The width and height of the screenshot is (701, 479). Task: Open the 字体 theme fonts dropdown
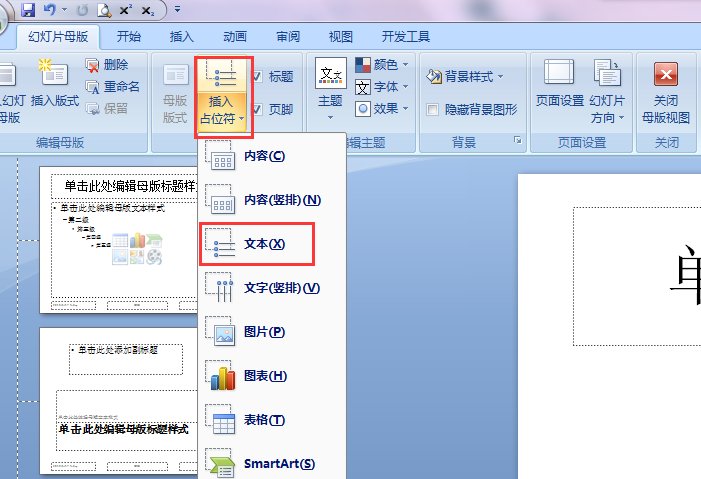[382, 86]
